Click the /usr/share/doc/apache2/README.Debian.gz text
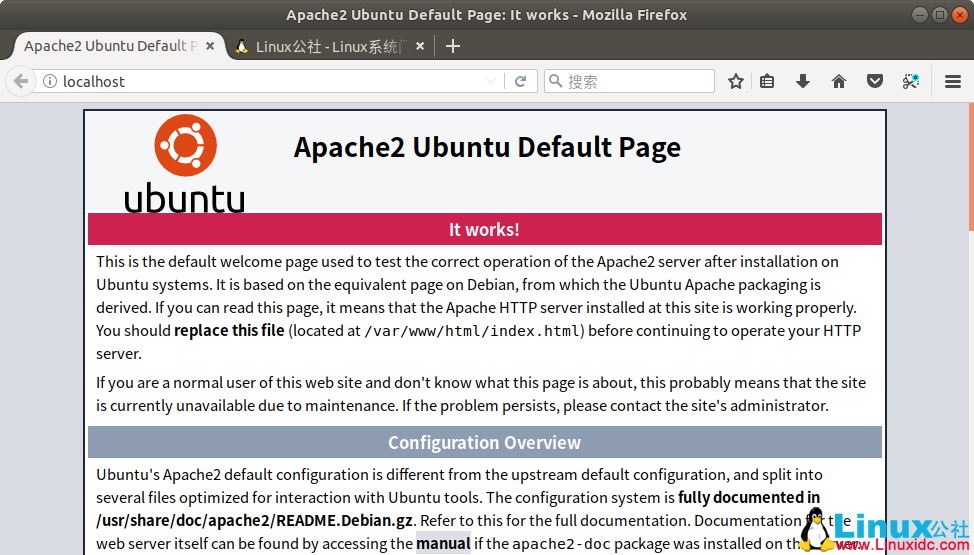974x555 pixels. (x=254, y=521)
